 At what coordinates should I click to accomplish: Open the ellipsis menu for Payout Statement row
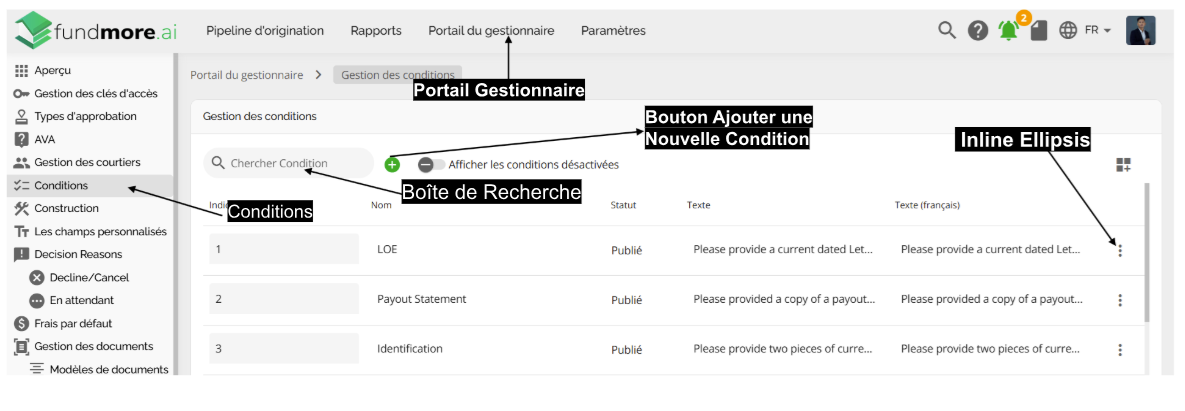(1120, 300)
